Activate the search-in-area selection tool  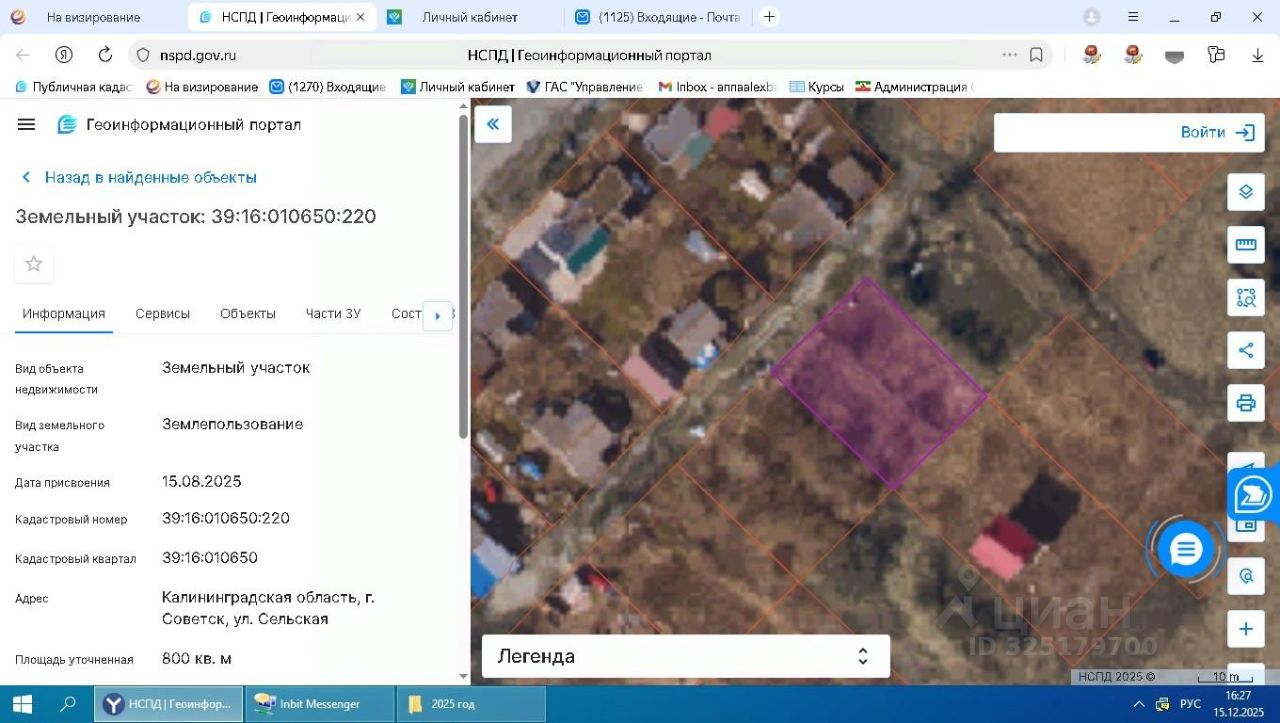coord(1246,297)
